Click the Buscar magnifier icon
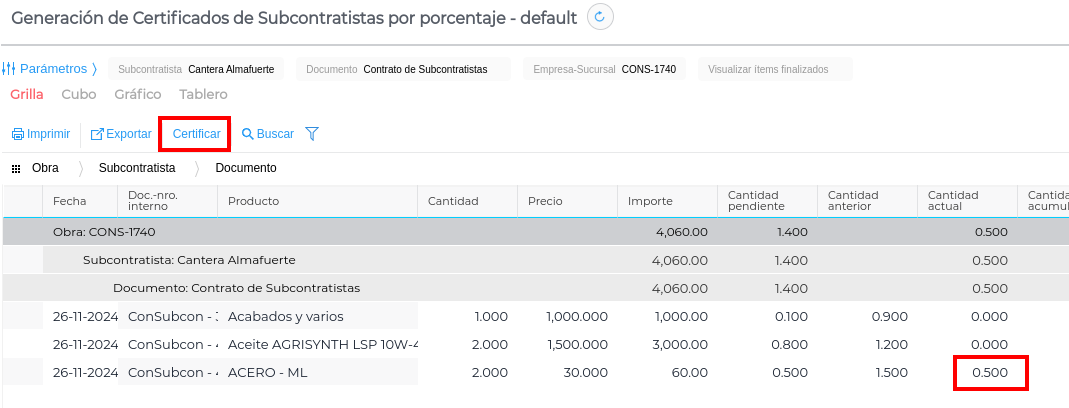Image resolution: width=1069 pixels, height=408 pixels. (x=248, y=134)
